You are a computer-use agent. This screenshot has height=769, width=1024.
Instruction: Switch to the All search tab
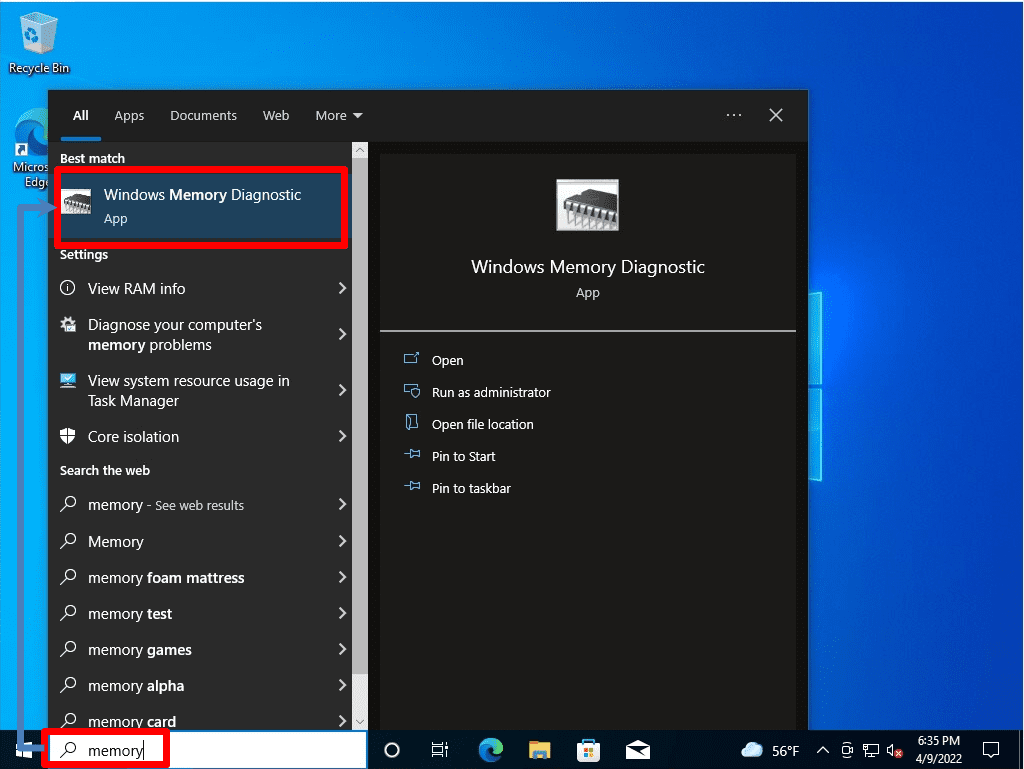point(80,116)
